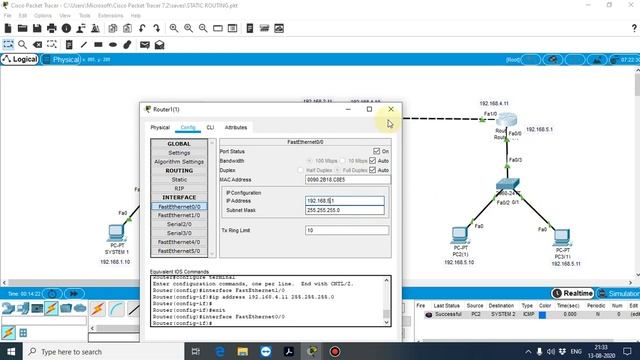
Task: Click the Fast Forward Time button
Action: pyautogui.click(x=74, y=293)
